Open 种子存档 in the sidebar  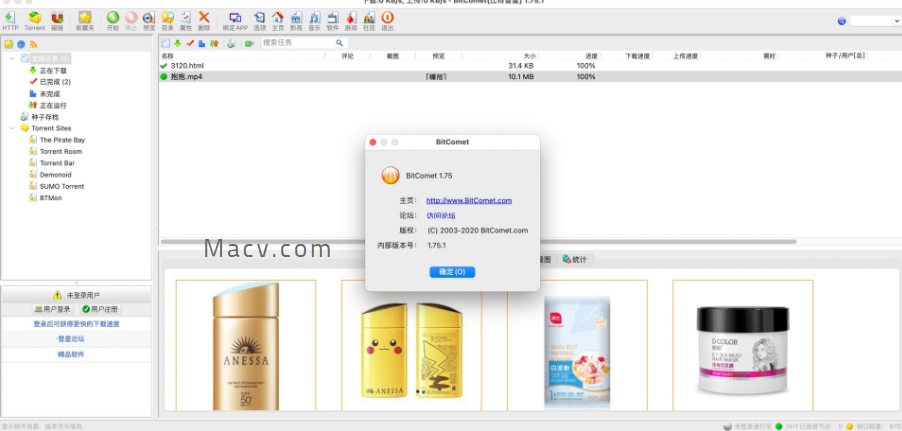[x=45, y=117]
